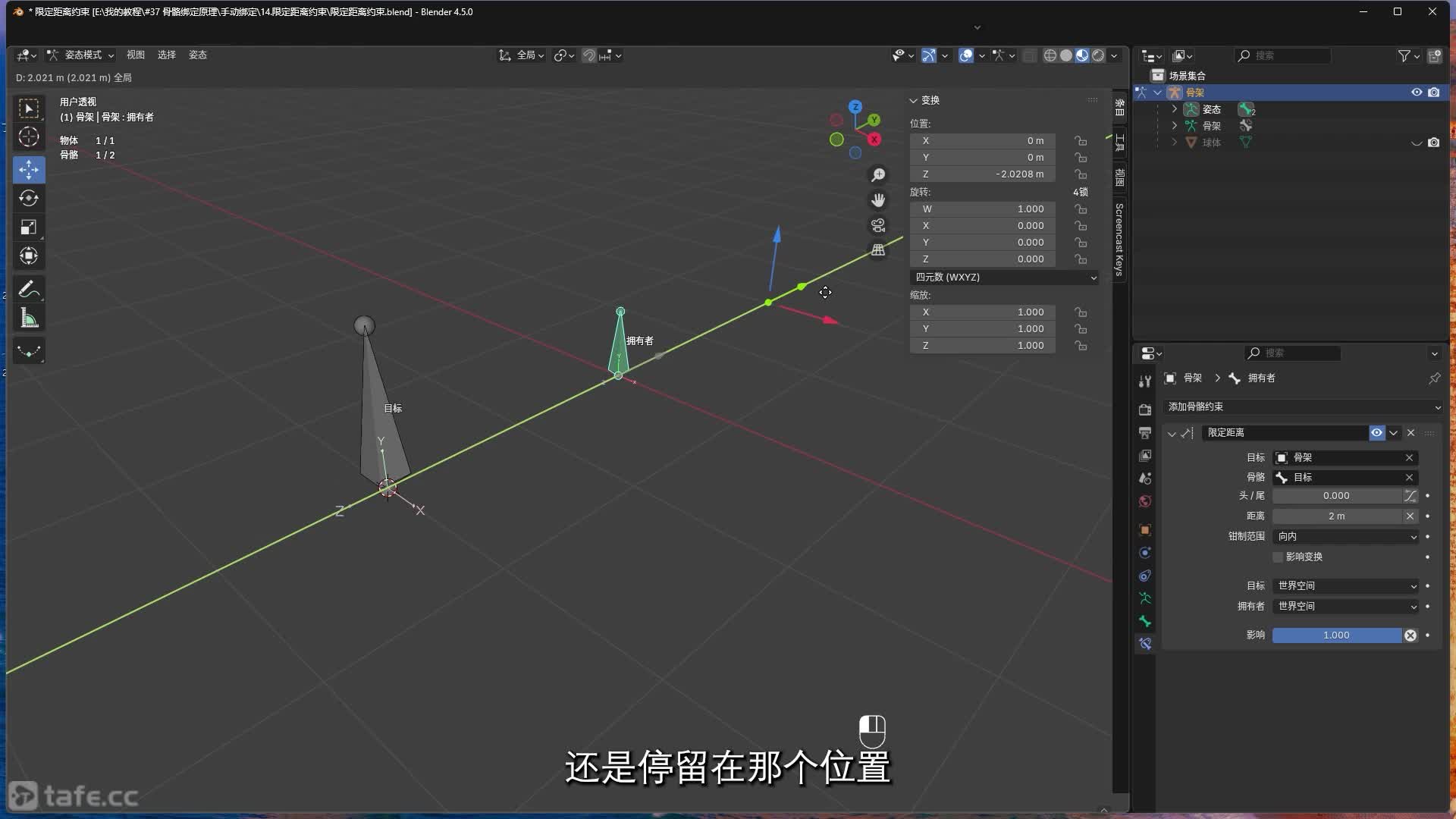
Task: Click the viewport zoom magnifier icon
Action: point(878,175)
